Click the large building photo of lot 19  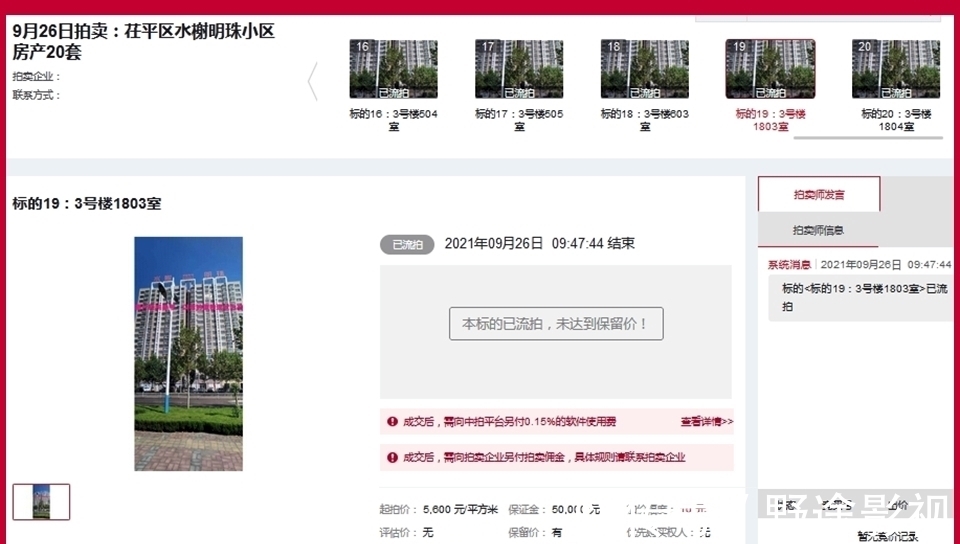pos(189,354)
